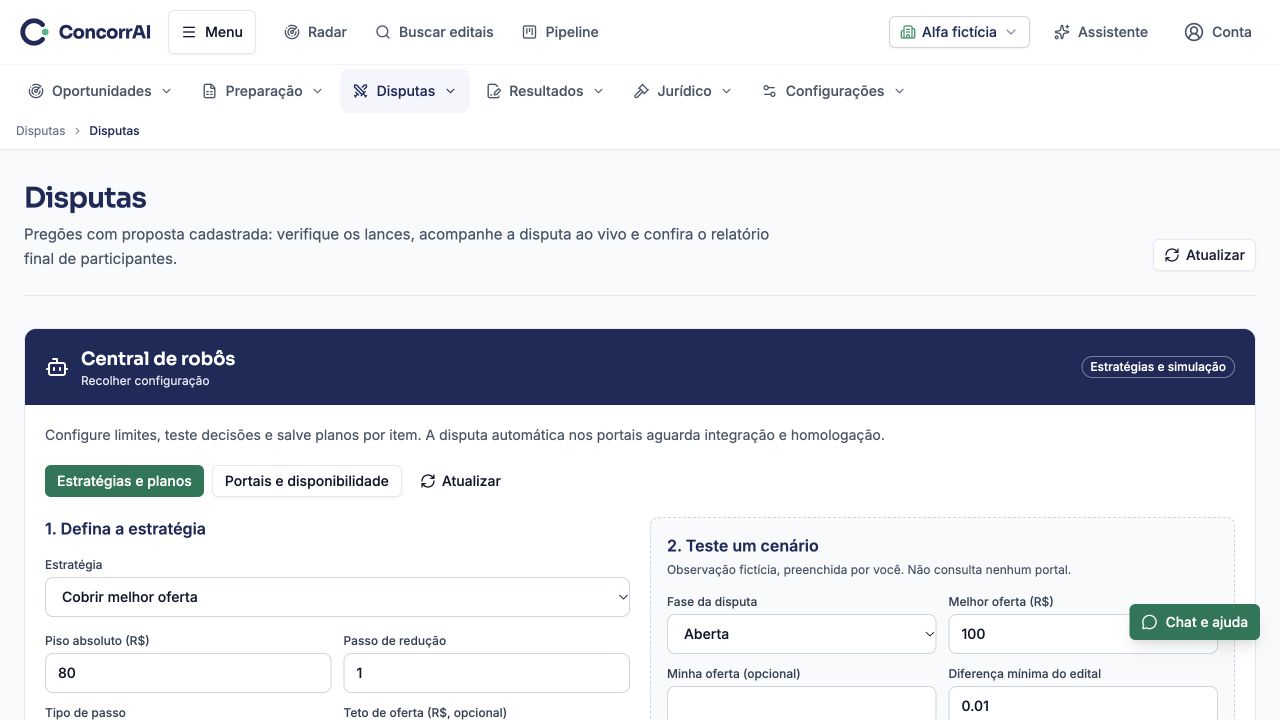Click the document icon beside Preparação
The image size is (1280, 720).
tap(209, 91)
